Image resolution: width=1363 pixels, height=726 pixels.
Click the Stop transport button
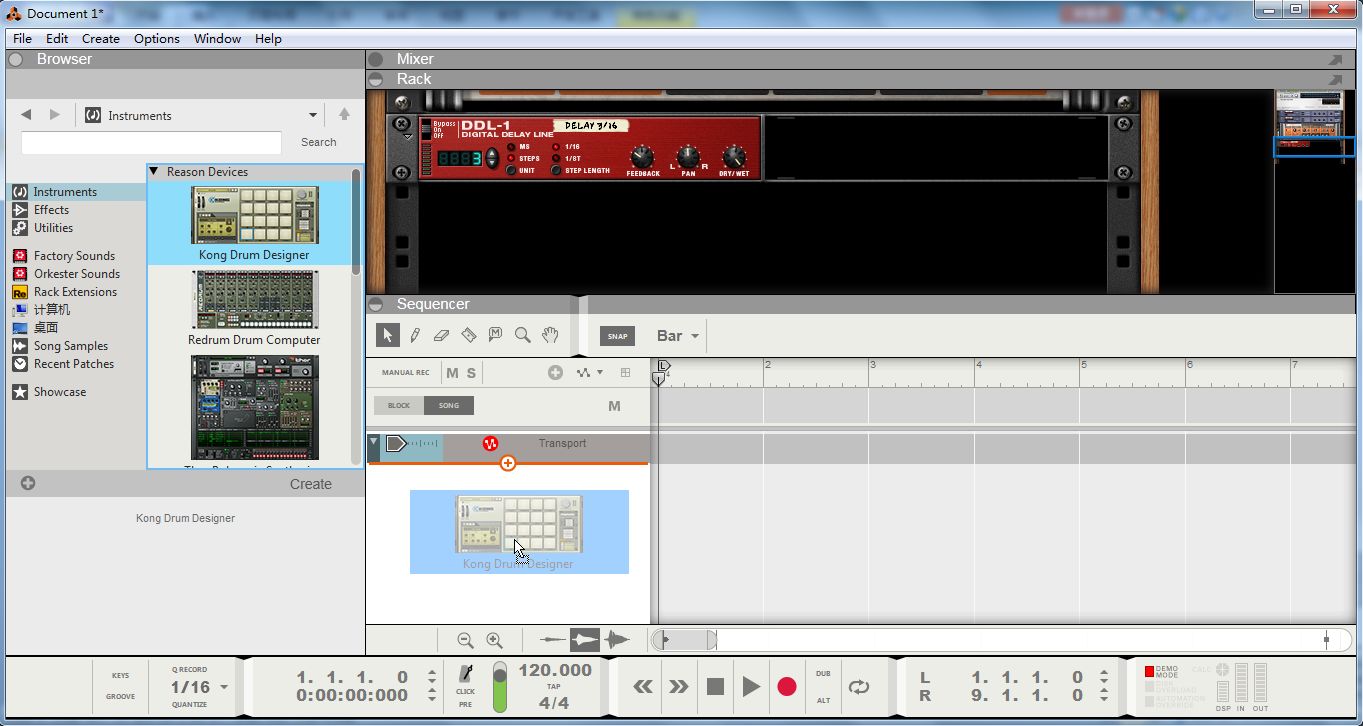(x=715, y=686)
